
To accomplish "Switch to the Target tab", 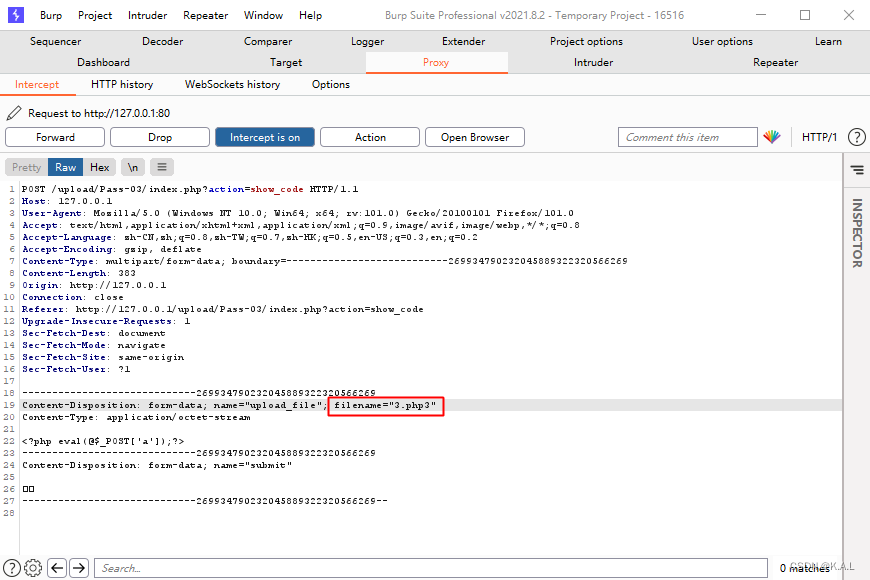I will click(x=286, y=62).
